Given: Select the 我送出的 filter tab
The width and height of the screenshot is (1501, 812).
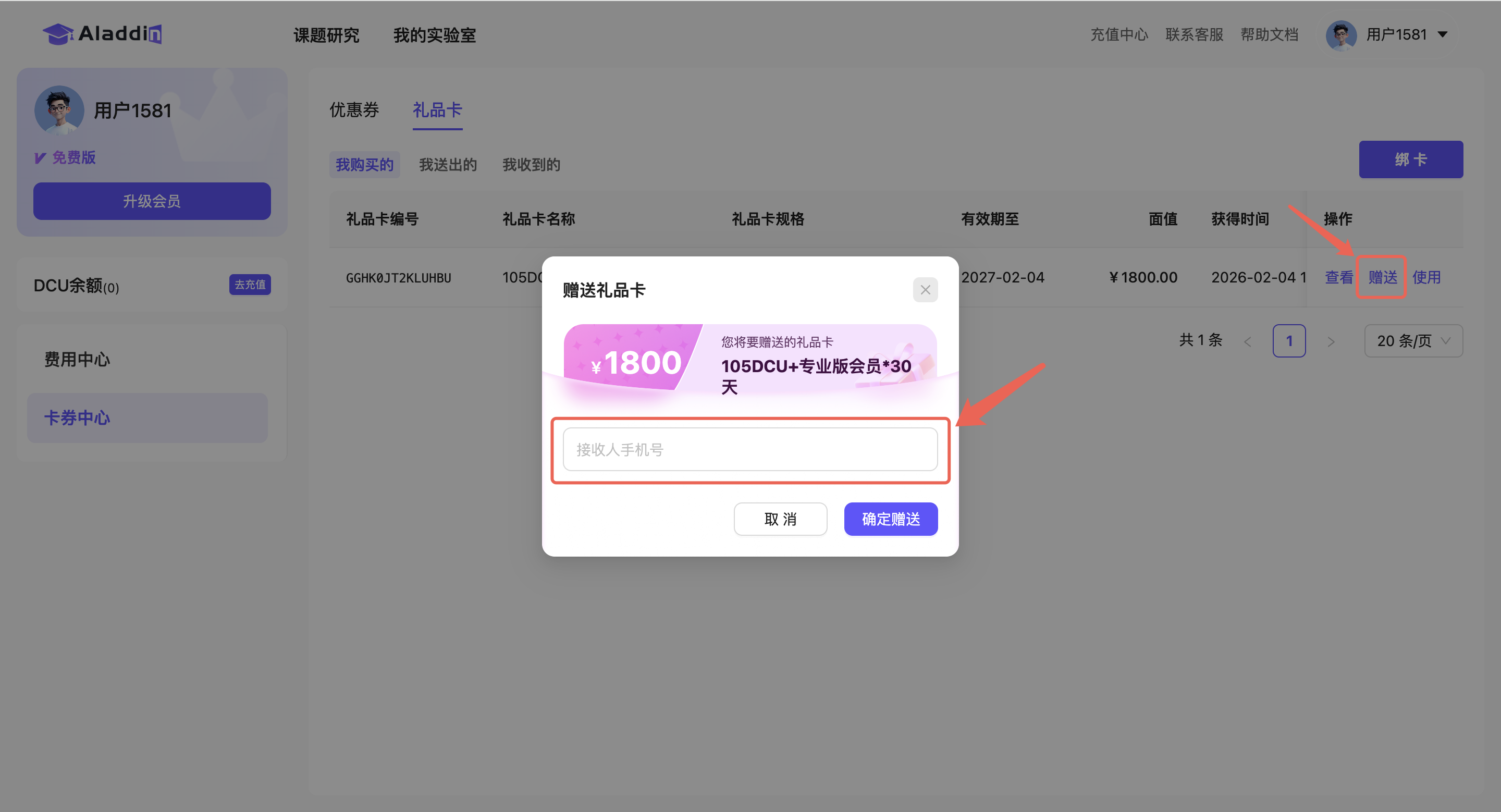Looking at the screenshot, I should pos(448,165).
